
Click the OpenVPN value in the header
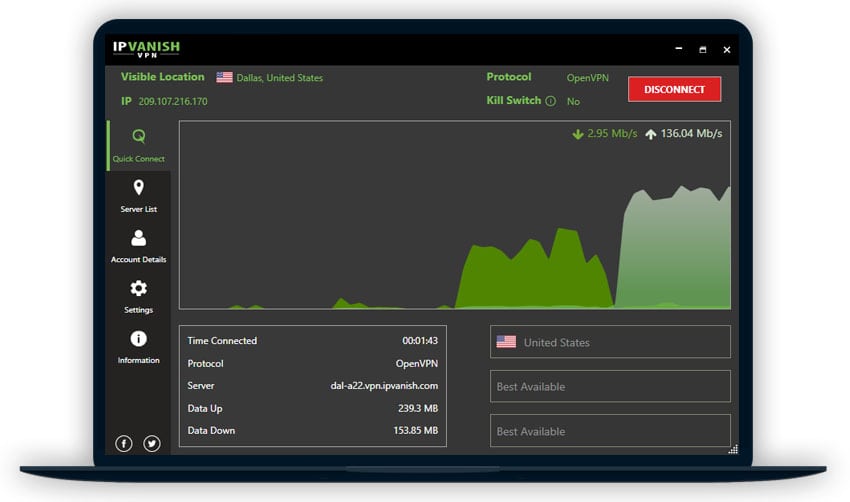[x=588, y=78]
